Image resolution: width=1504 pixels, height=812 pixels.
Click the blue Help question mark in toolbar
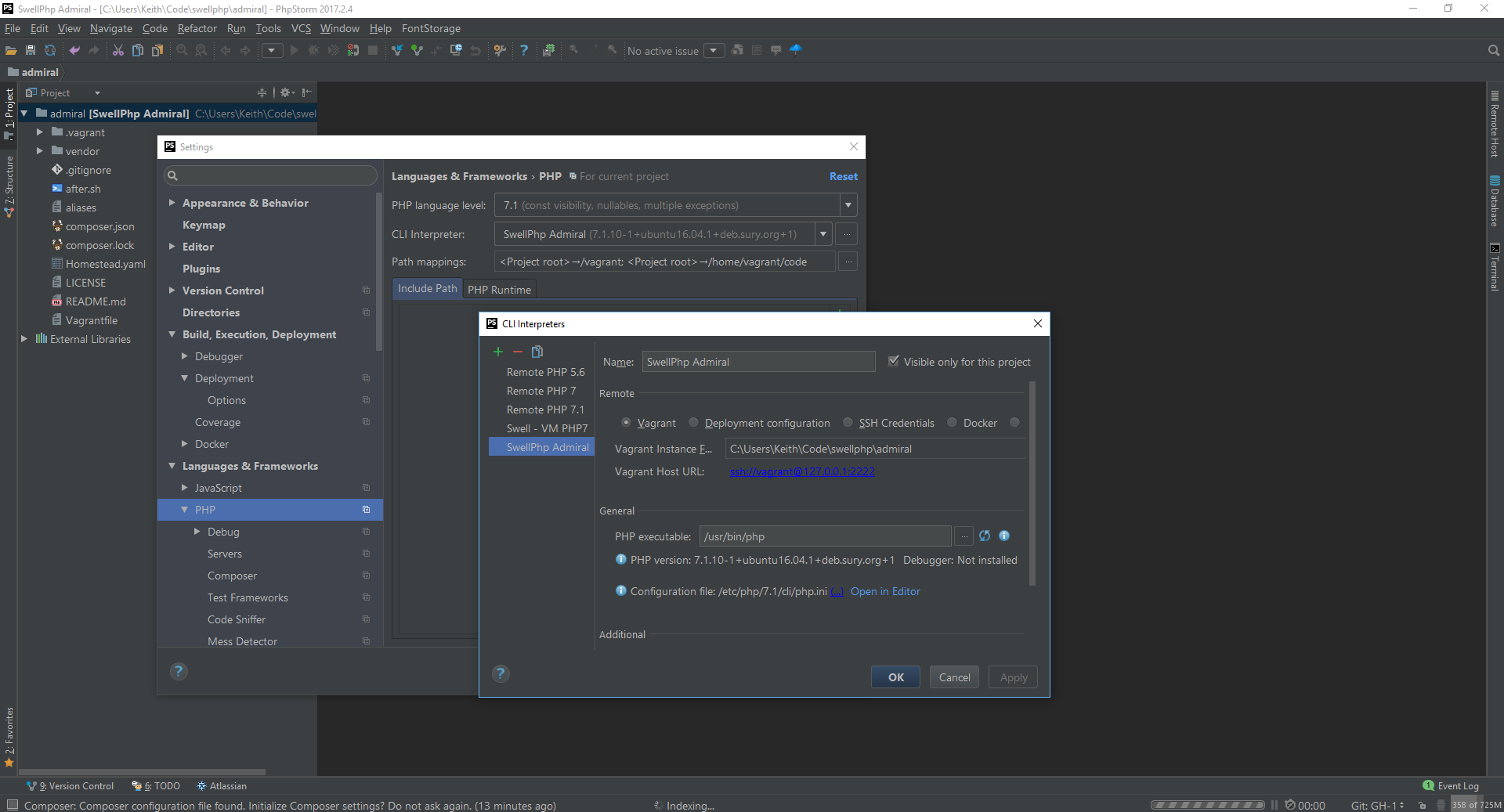point(524,50)
